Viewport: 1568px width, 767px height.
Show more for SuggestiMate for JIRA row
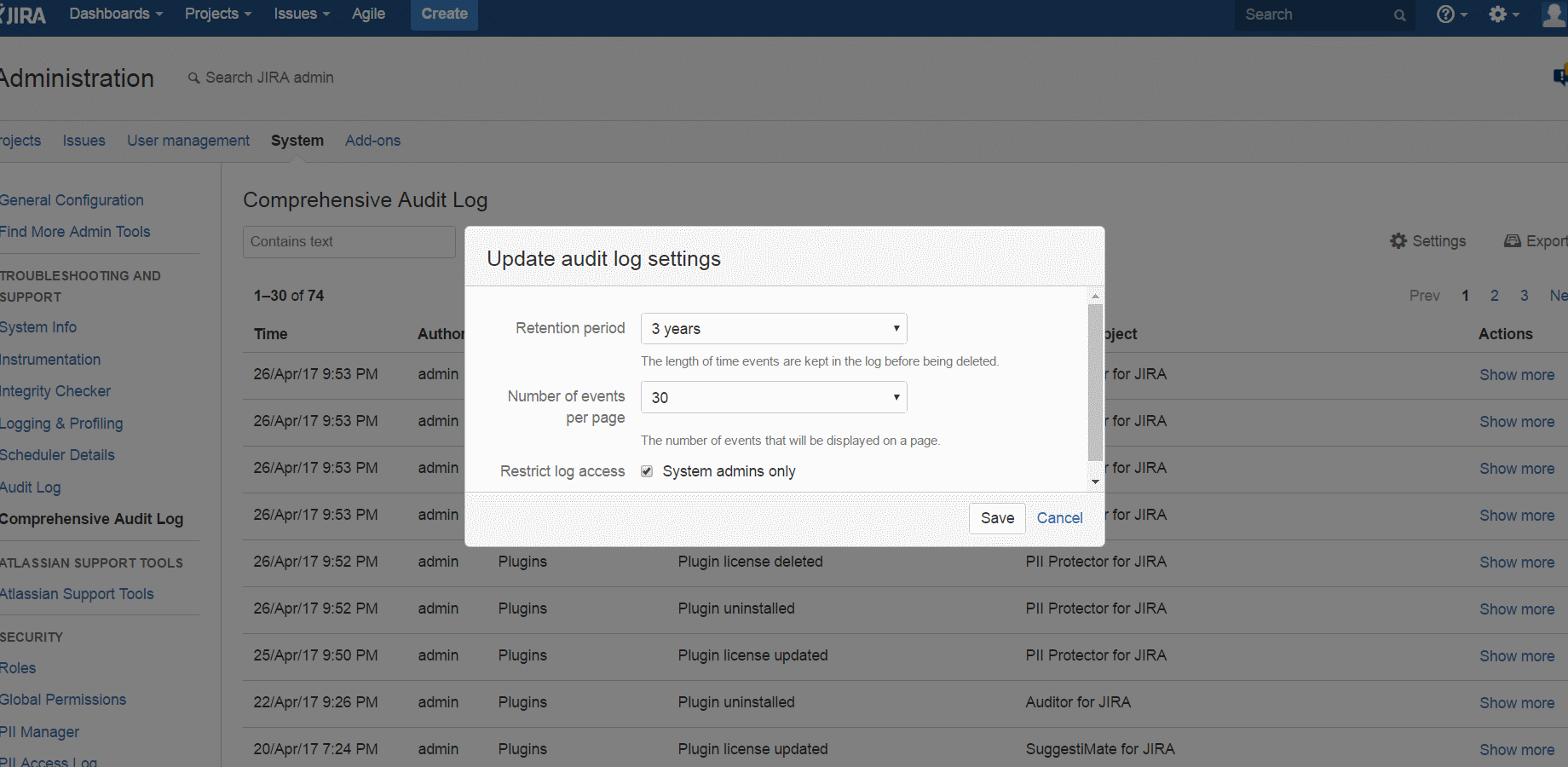(x=1517, y=750)
